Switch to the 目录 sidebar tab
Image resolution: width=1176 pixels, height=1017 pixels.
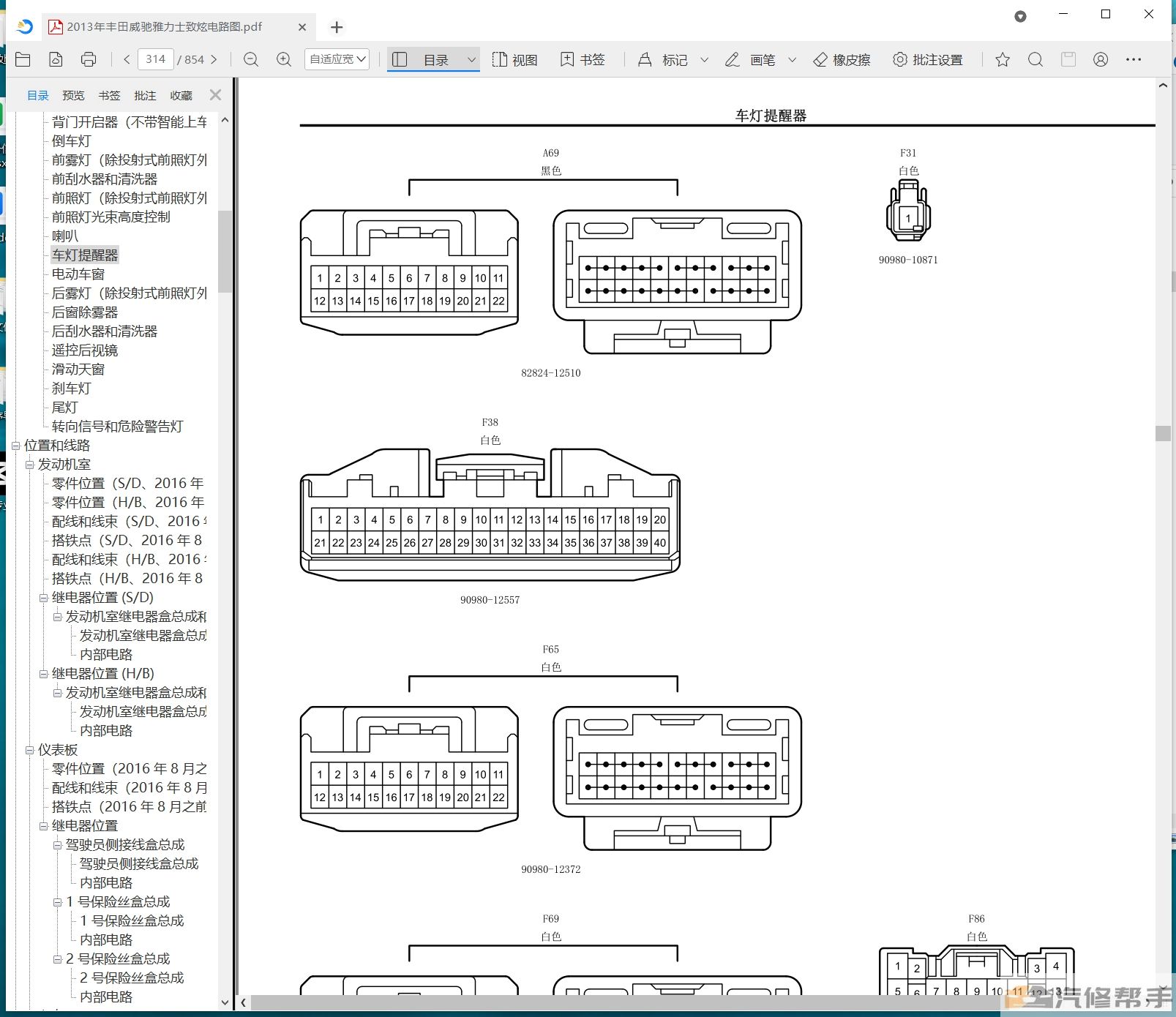[x=38, y=95]
